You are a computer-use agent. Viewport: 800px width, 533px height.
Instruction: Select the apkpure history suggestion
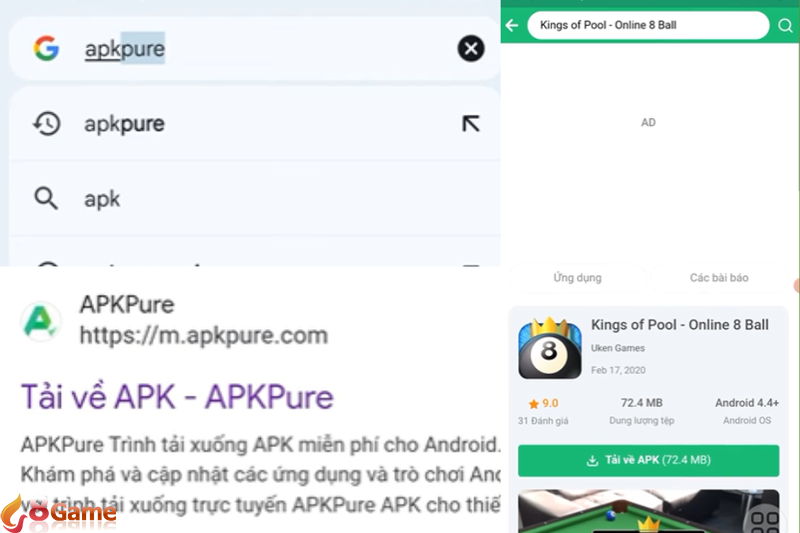click(125, 124)
